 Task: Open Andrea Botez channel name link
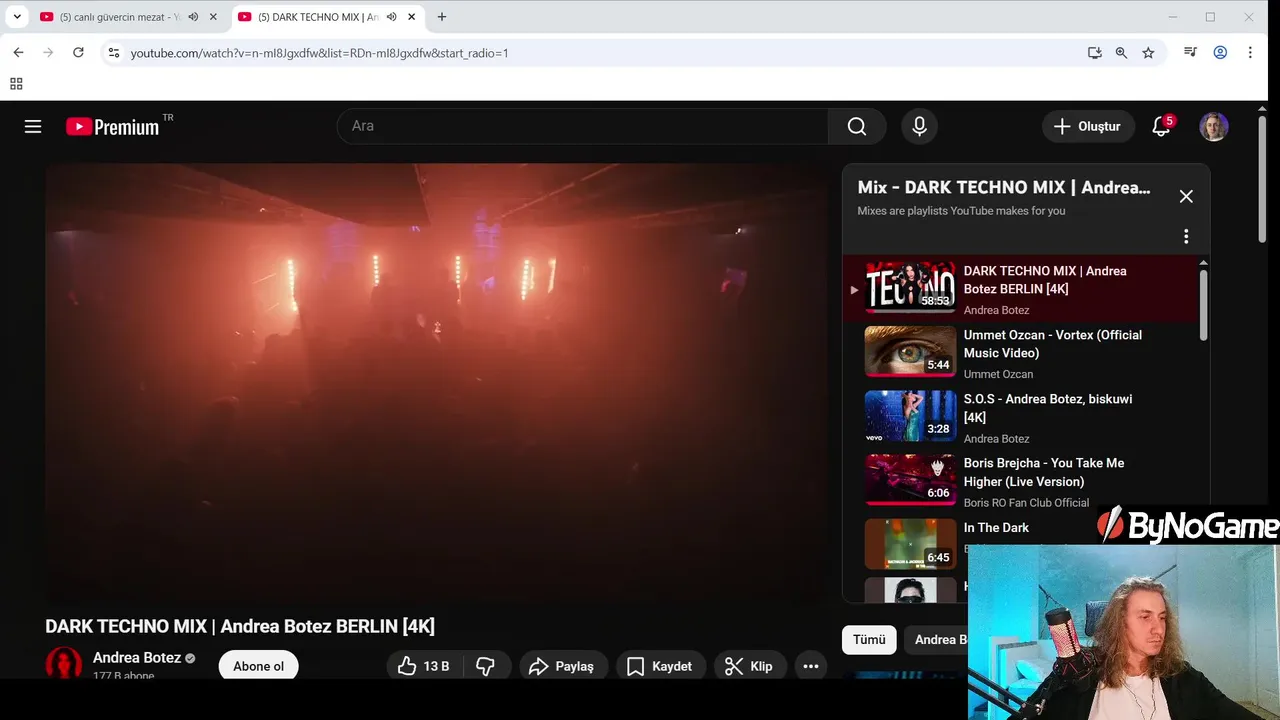137,658
